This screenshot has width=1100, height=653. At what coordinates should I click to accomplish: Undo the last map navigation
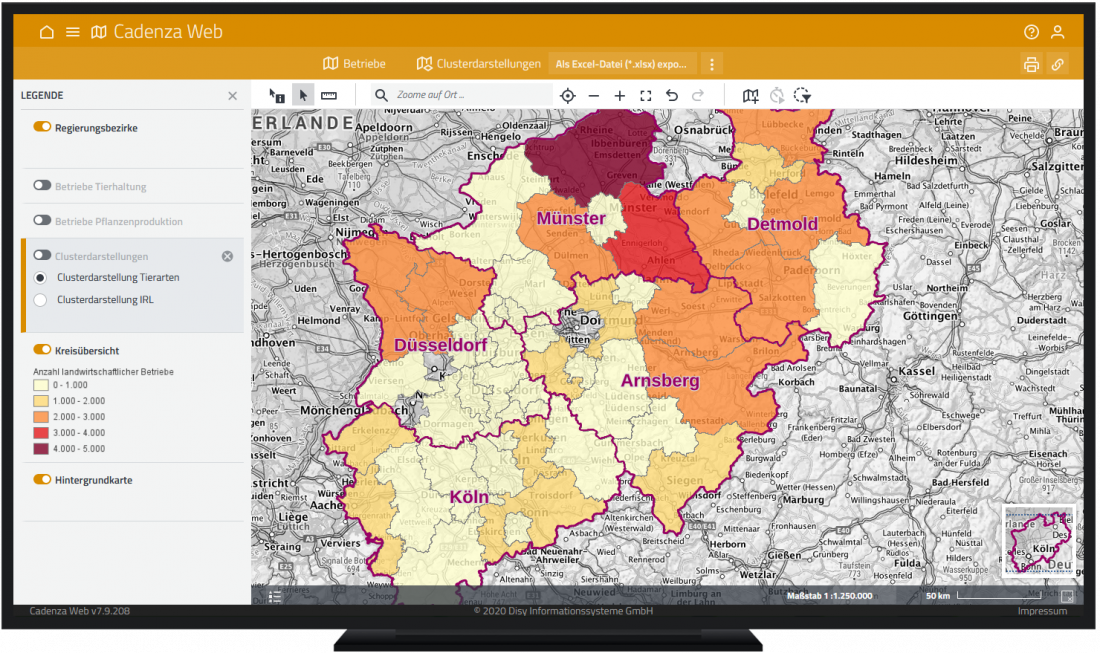point(672,95)
